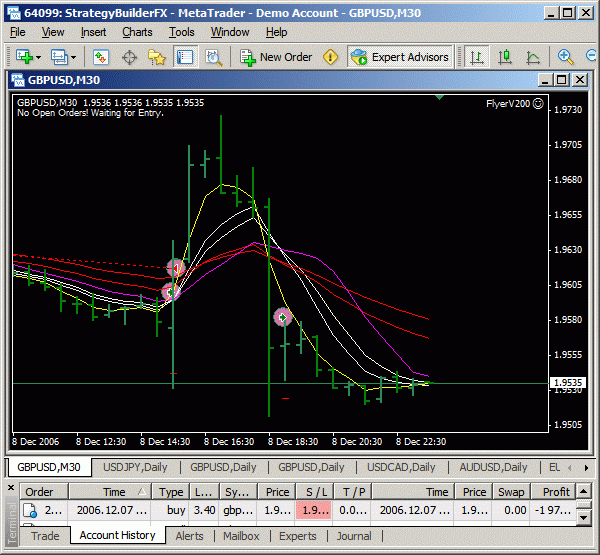Sort by the Swap column header
Screen dimensions: 600x555
[511, 492]
